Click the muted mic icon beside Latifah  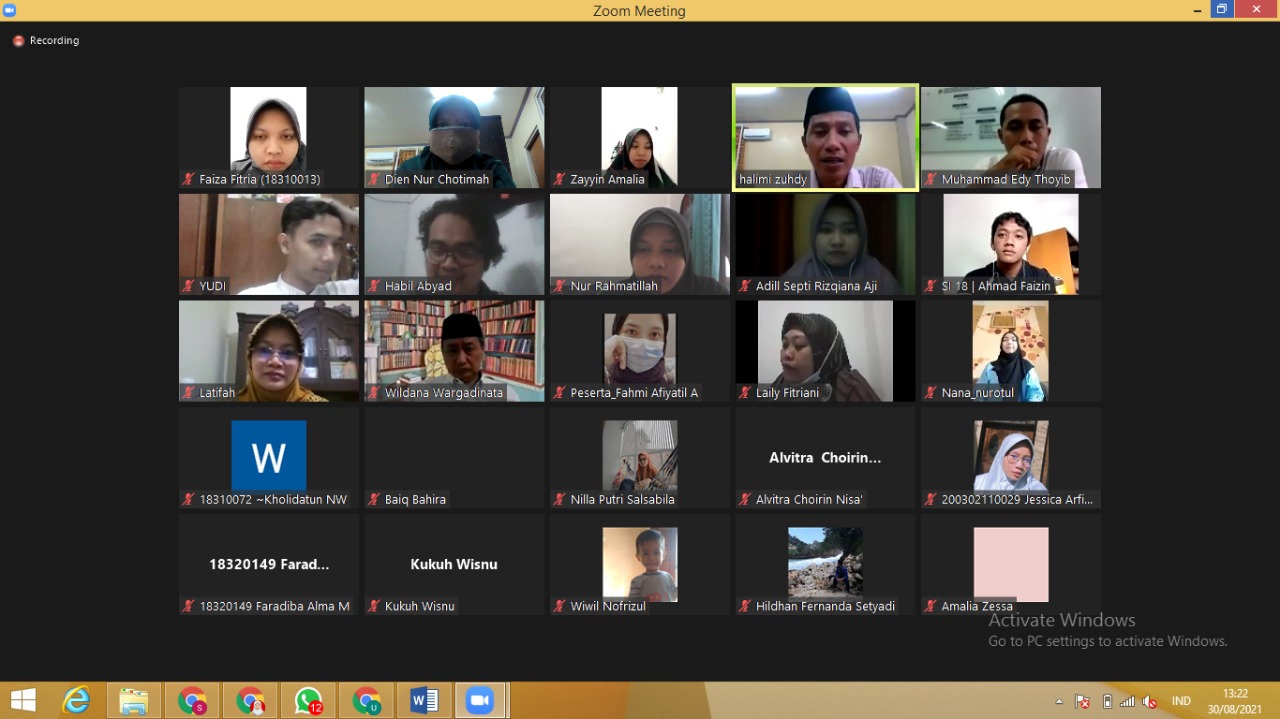188,393
